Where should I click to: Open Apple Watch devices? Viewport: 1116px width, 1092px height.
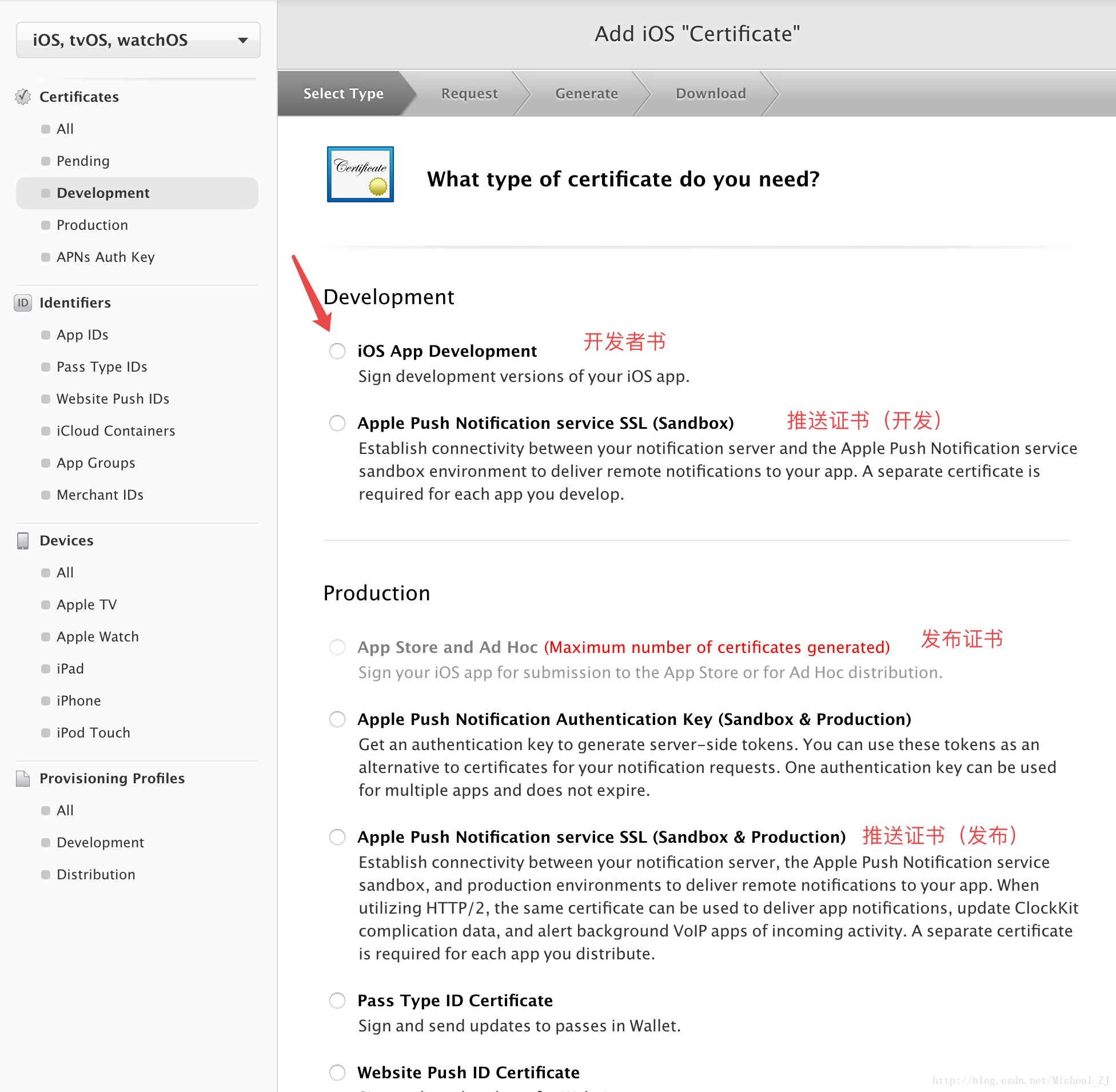click(x=98, y=637)
